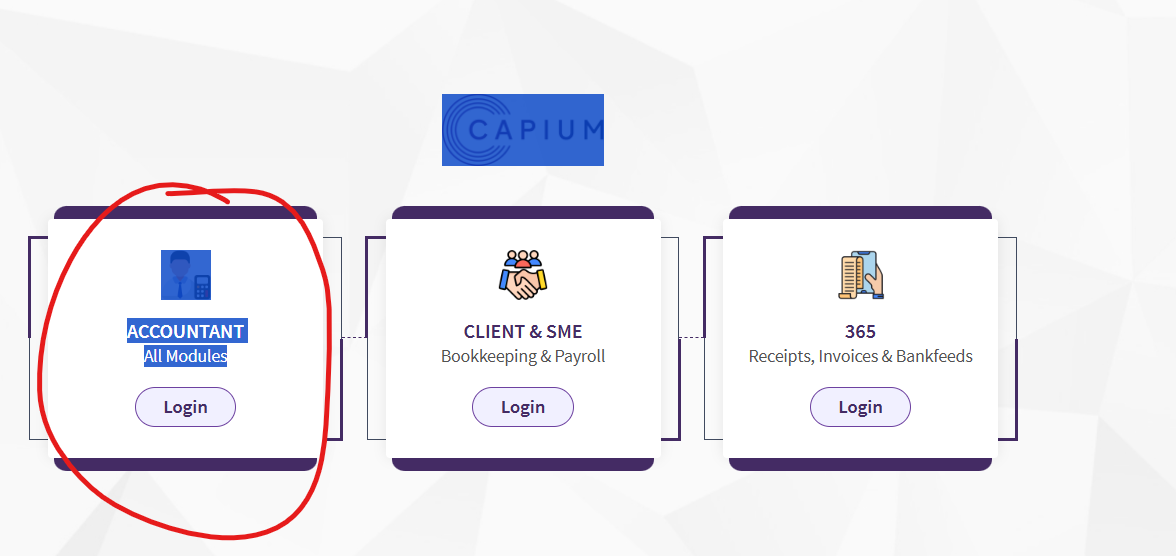Click the Client & SME card's top bar

coord(523,212)
